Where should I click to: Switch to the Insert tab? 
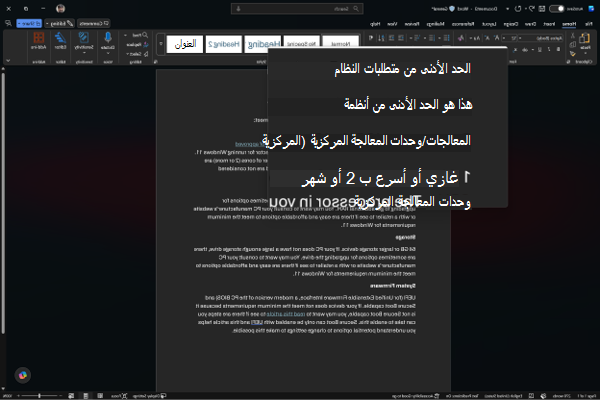pos(549,24)
